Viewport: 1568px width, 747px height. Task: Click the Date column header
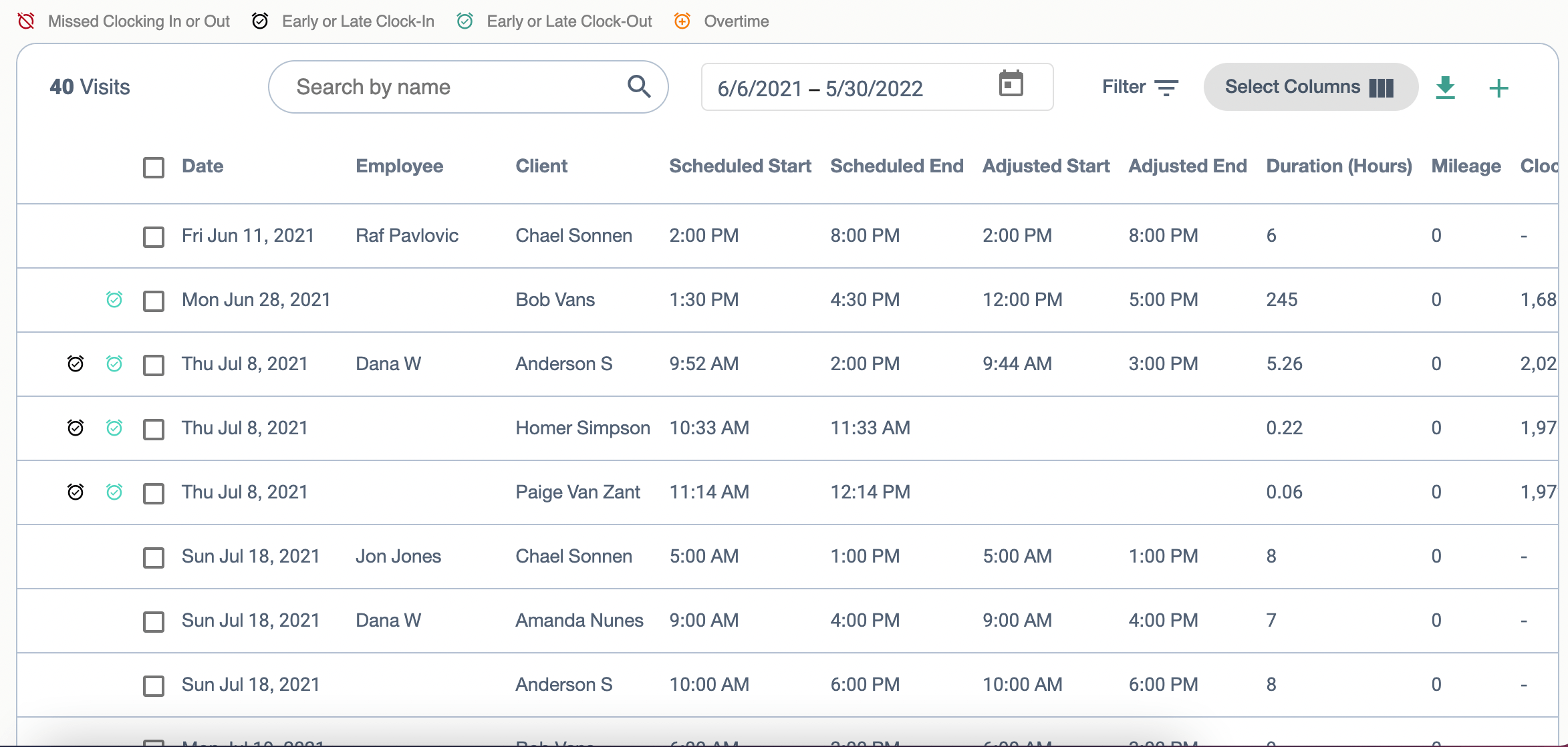point(202,166)
